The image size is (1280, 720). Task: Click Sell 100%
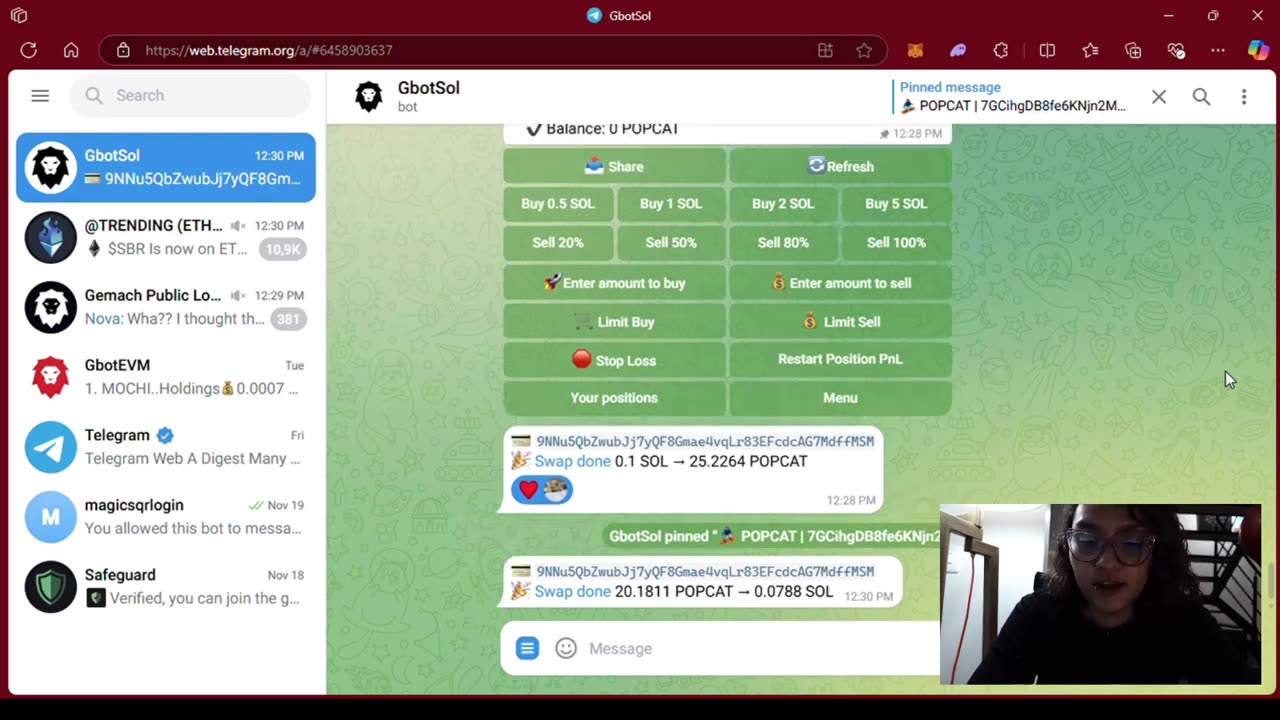[x=896, y=243]
